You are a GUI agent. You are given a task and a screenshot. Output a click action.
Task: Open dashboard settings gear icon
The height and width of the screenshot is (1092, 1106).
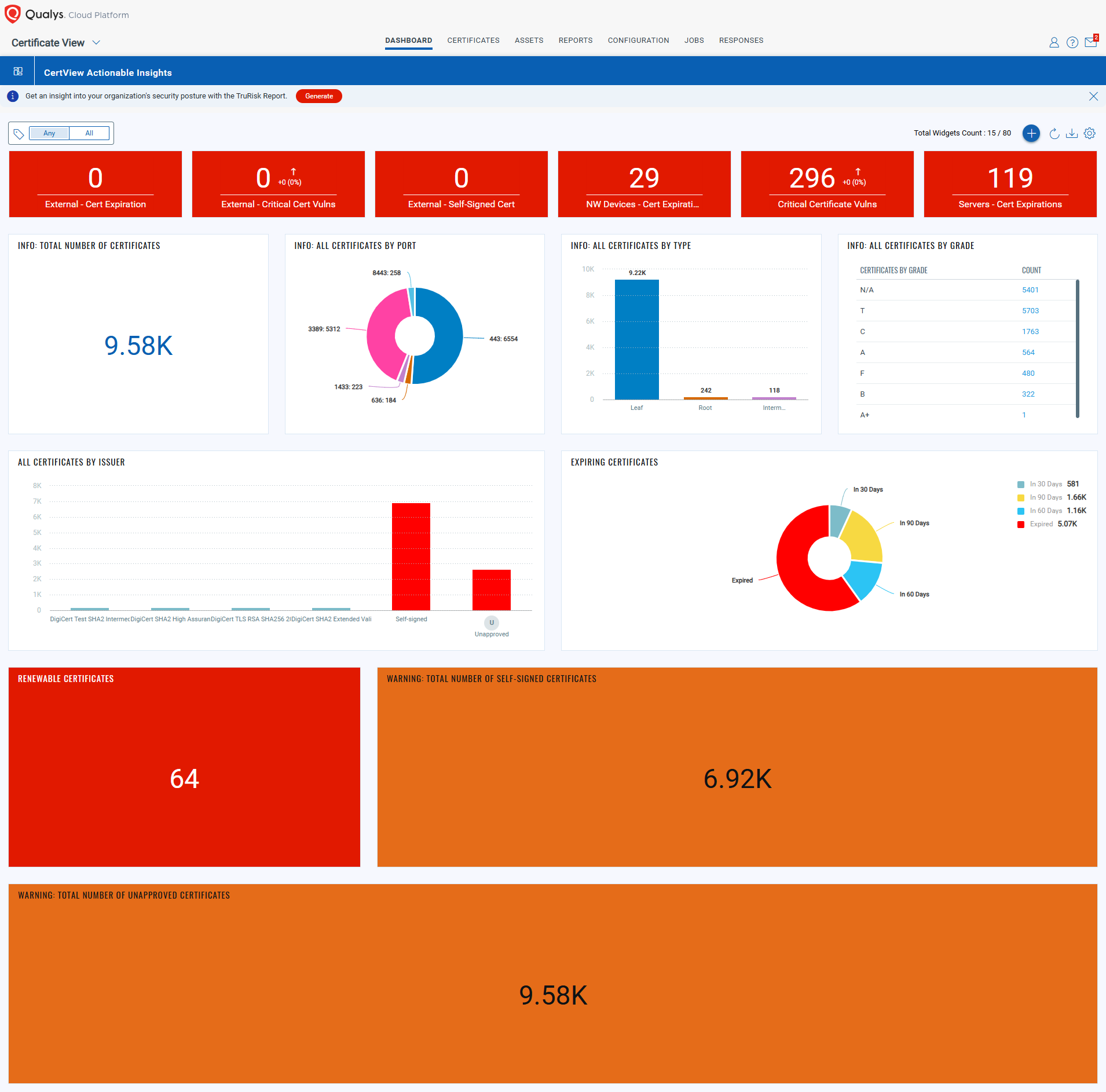tap(1089, 134)
